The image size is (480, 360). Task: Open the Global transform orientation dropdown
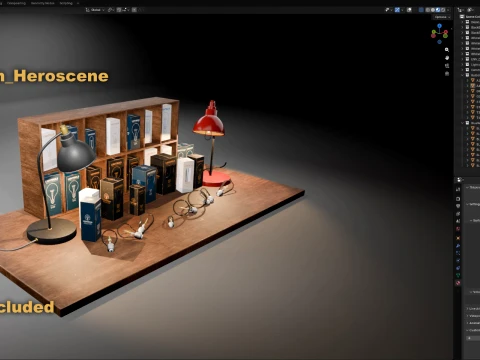tap(95, 10)
